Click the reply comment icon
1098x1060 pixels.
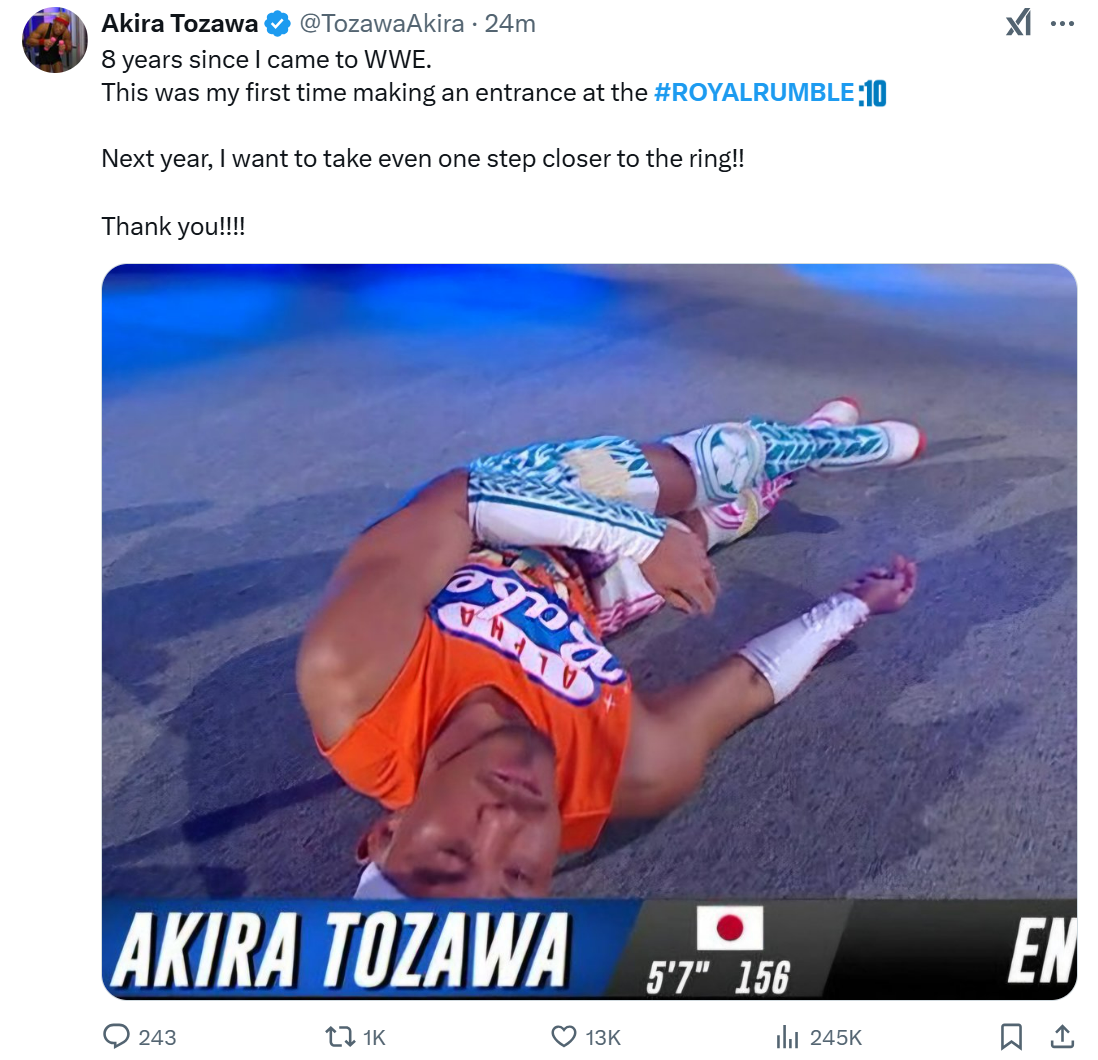(x=116, y=1036)
